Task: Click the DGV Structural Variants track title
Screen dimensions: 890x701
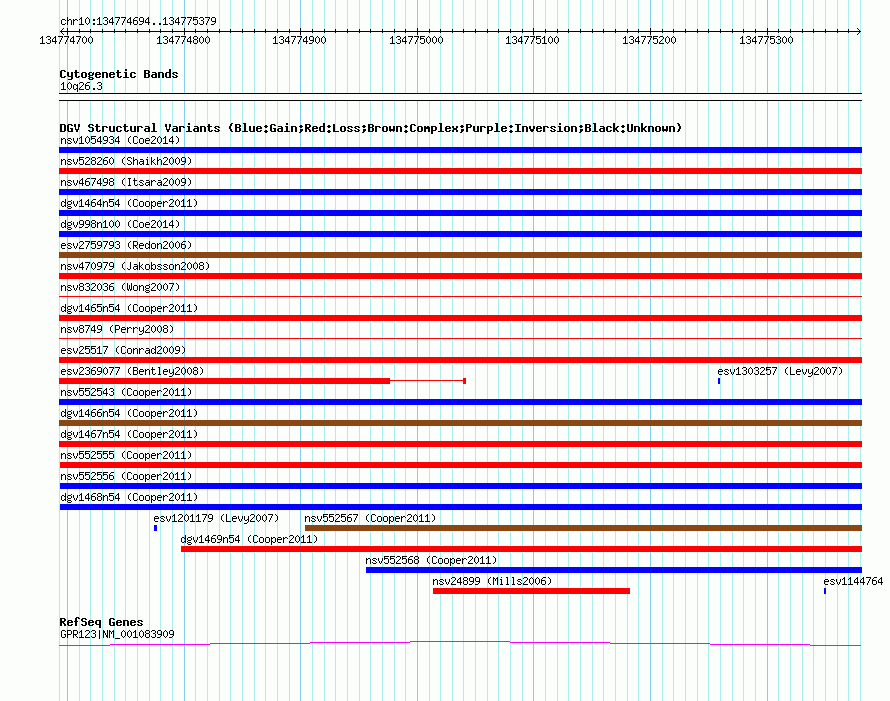Action: coord(370,128)
